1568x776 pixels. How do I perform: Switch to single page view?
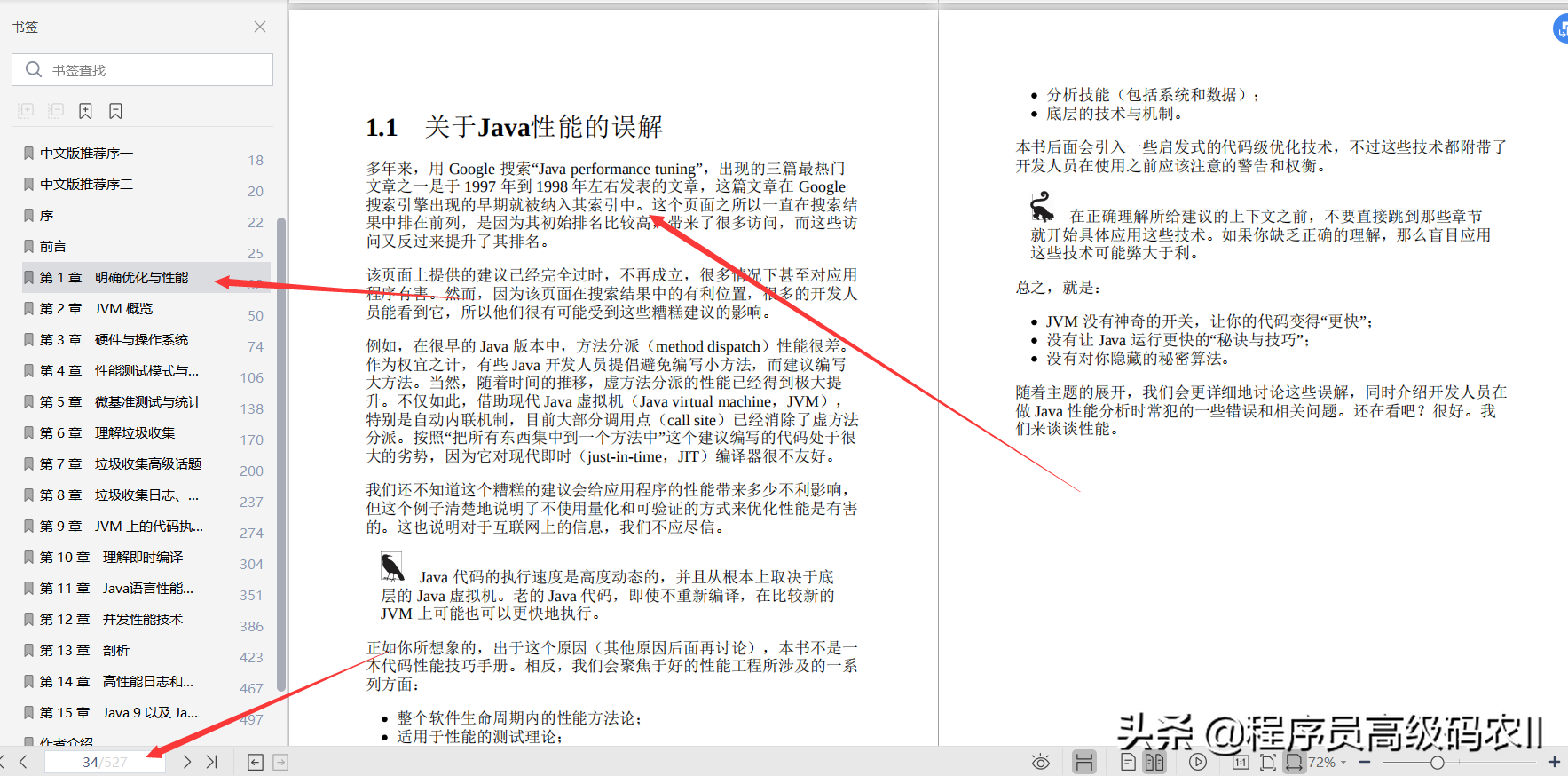pyautogui.click(x=1128, y=762)
